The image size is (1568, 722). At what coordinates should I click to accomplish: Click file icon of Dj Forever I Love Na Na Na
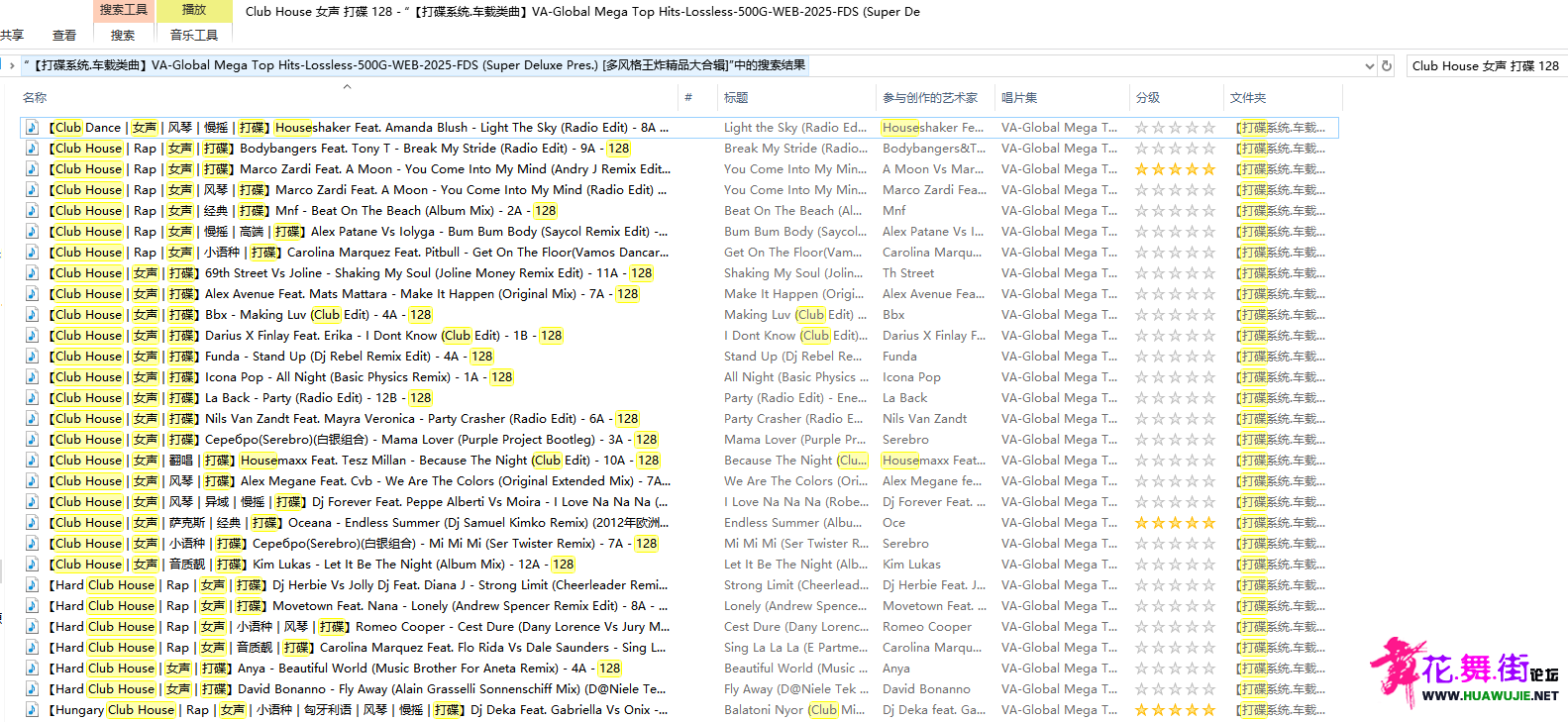[x=33, y=502]
